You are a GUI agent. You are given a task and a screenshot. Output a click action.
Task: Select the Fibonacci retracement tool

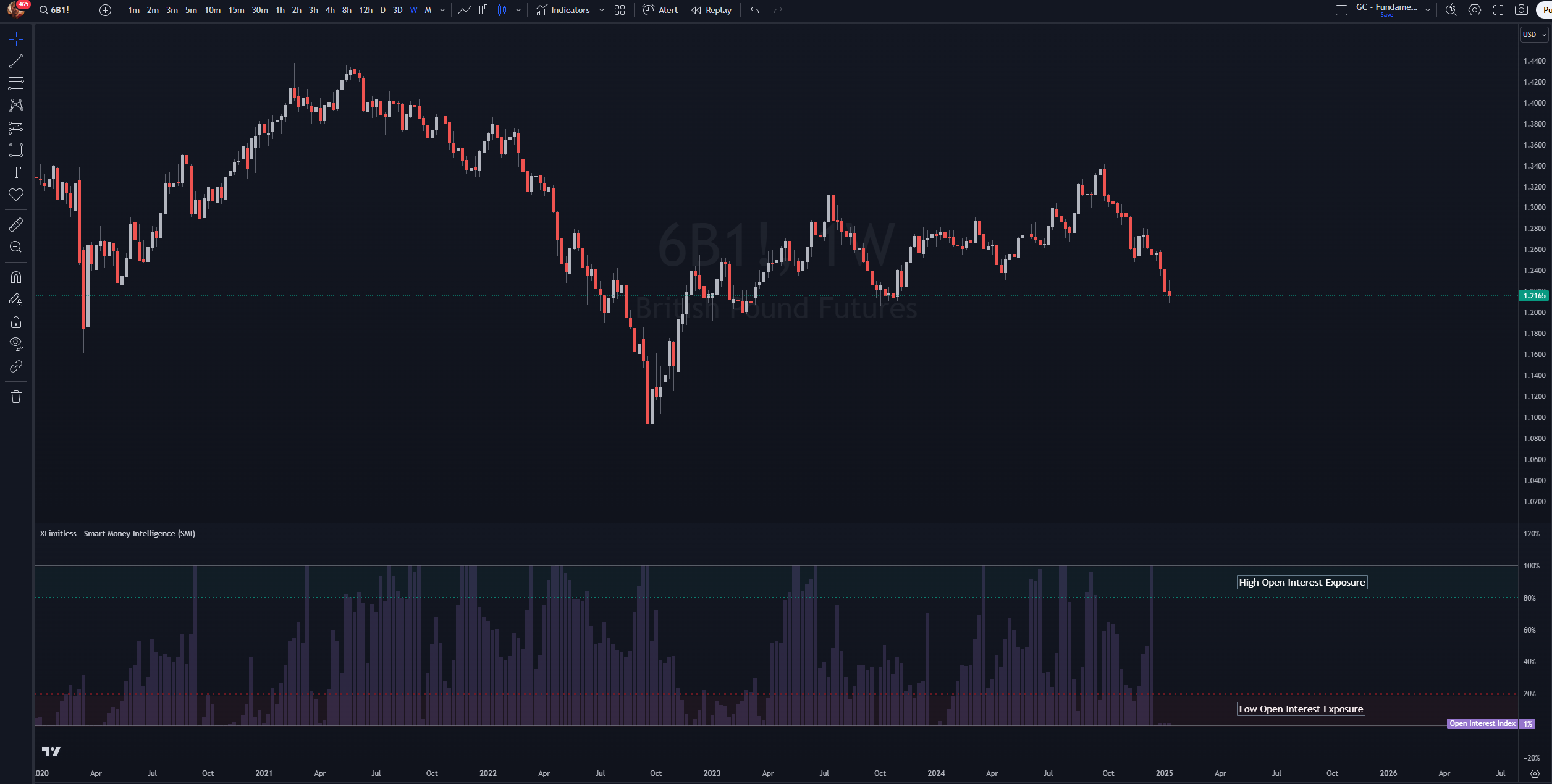click(16, 83)
